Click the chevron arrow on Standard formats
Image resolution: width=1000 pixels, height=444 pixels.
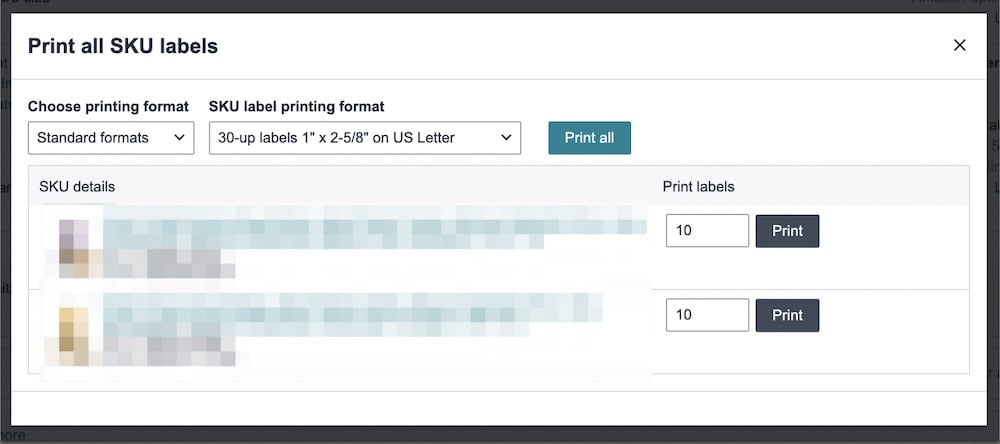click(180, 138)
